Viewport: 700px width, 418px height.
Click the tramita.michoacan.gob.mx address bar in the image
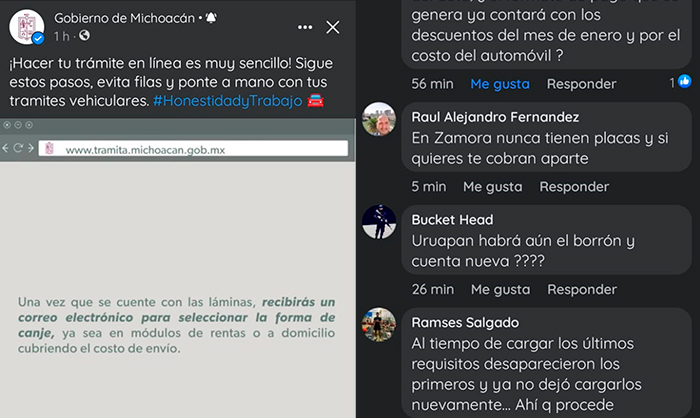click(x=193, y=149)
